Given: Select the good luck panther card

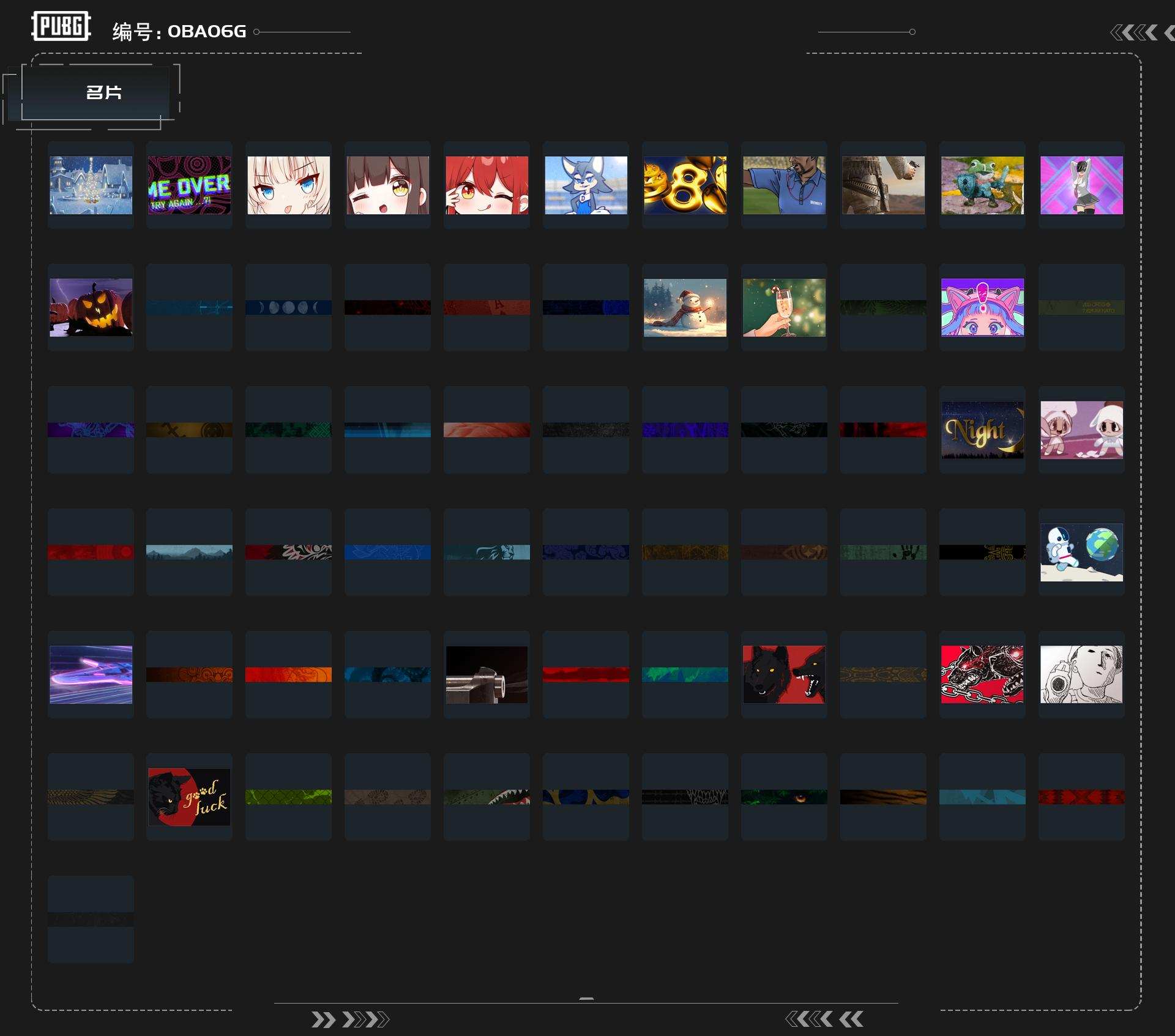Looking at the screenshot, I should coord(189,797).
